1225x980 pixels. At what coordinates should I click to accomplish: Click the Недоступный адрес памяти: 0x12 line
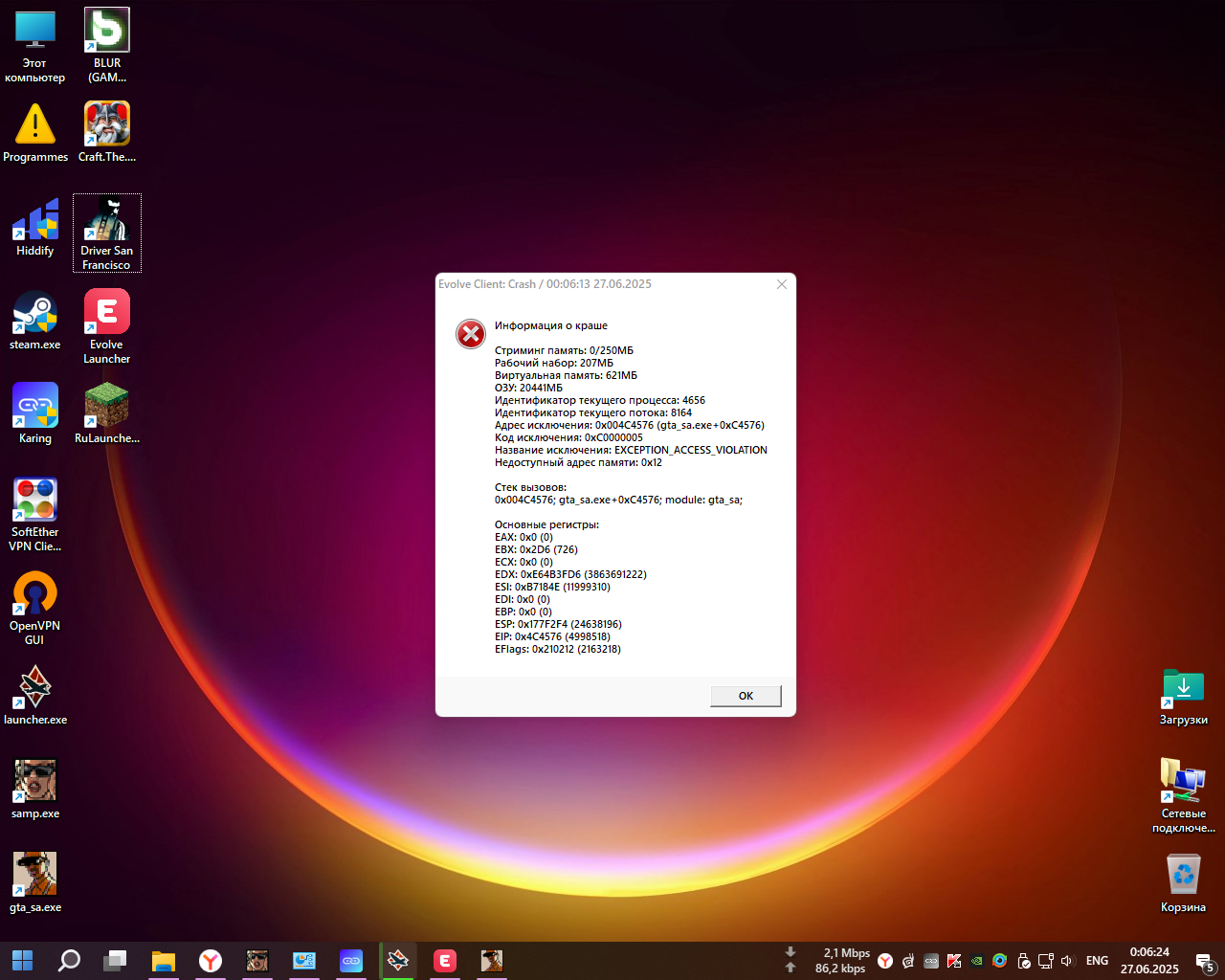click(578, 462)
